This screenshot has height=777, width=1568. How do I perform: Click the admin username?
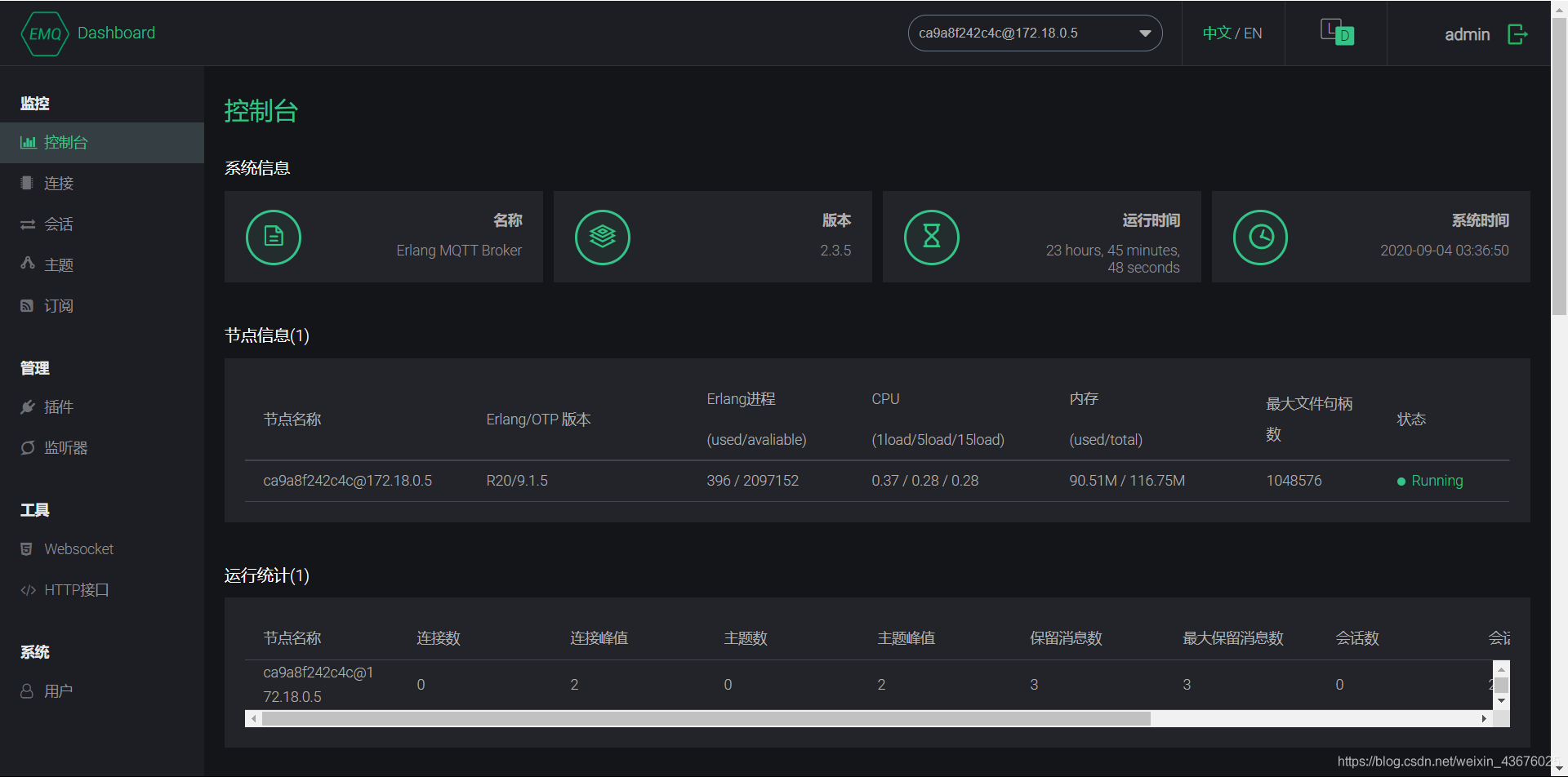click(x=1468, y=34)
